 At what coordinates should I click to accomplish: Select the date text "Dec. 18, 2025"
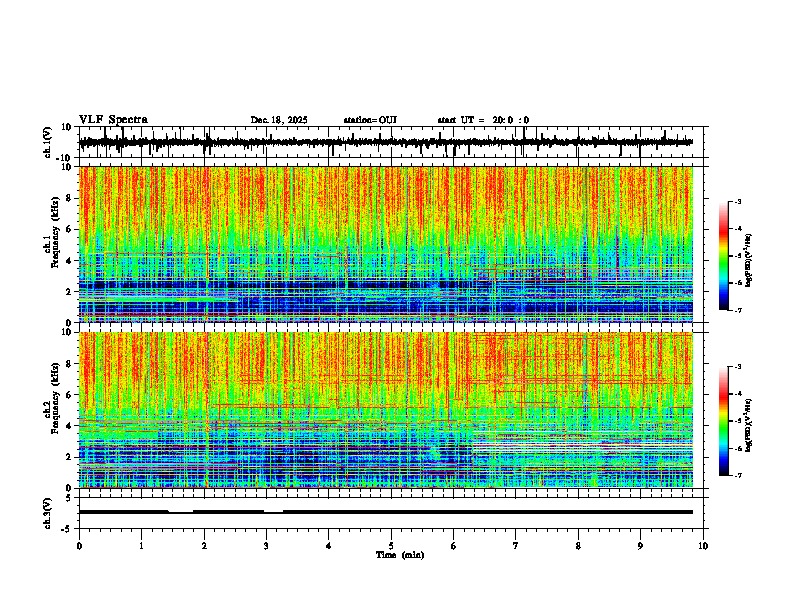(279, 120)
